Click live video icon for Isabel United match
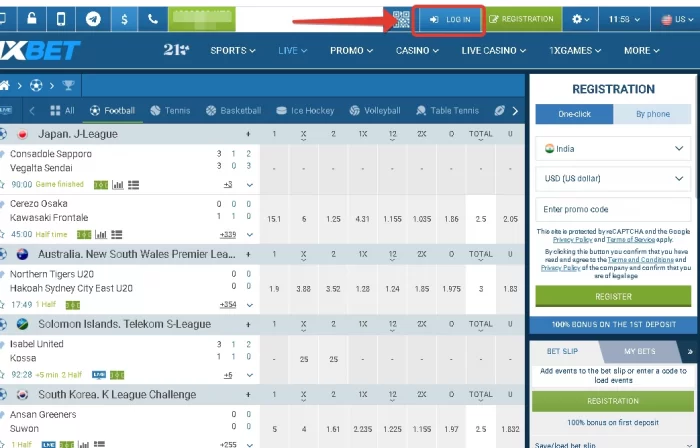The image size is (700, 448). 99,375
